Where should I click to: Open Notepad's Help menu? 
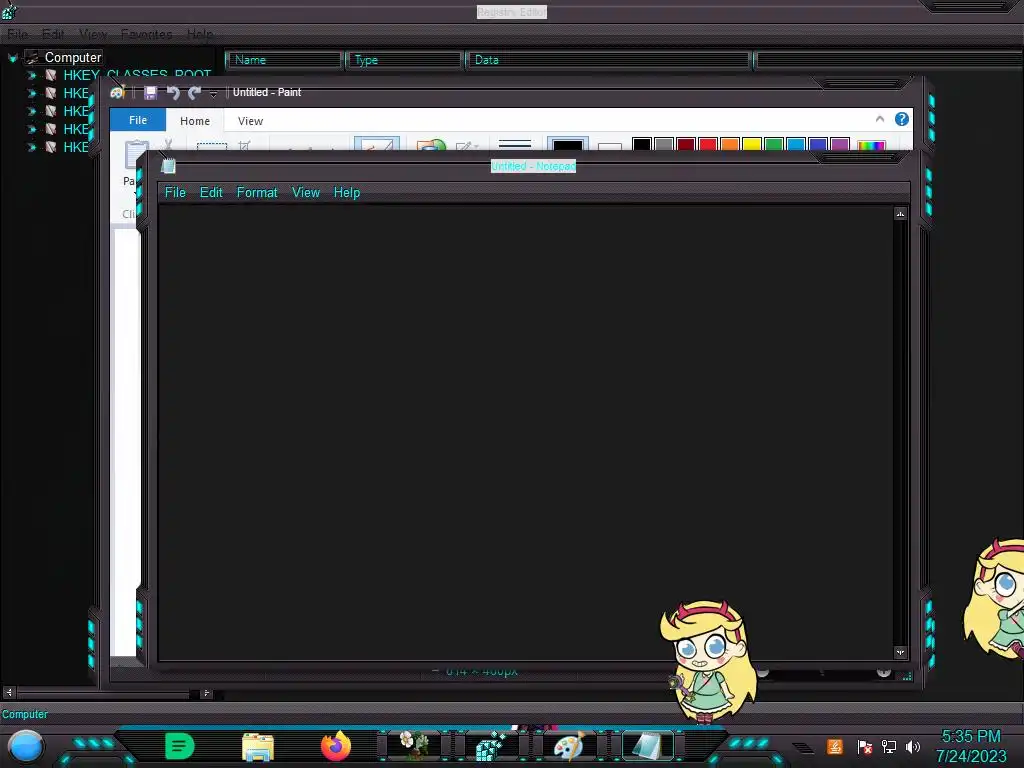point(347,193)
